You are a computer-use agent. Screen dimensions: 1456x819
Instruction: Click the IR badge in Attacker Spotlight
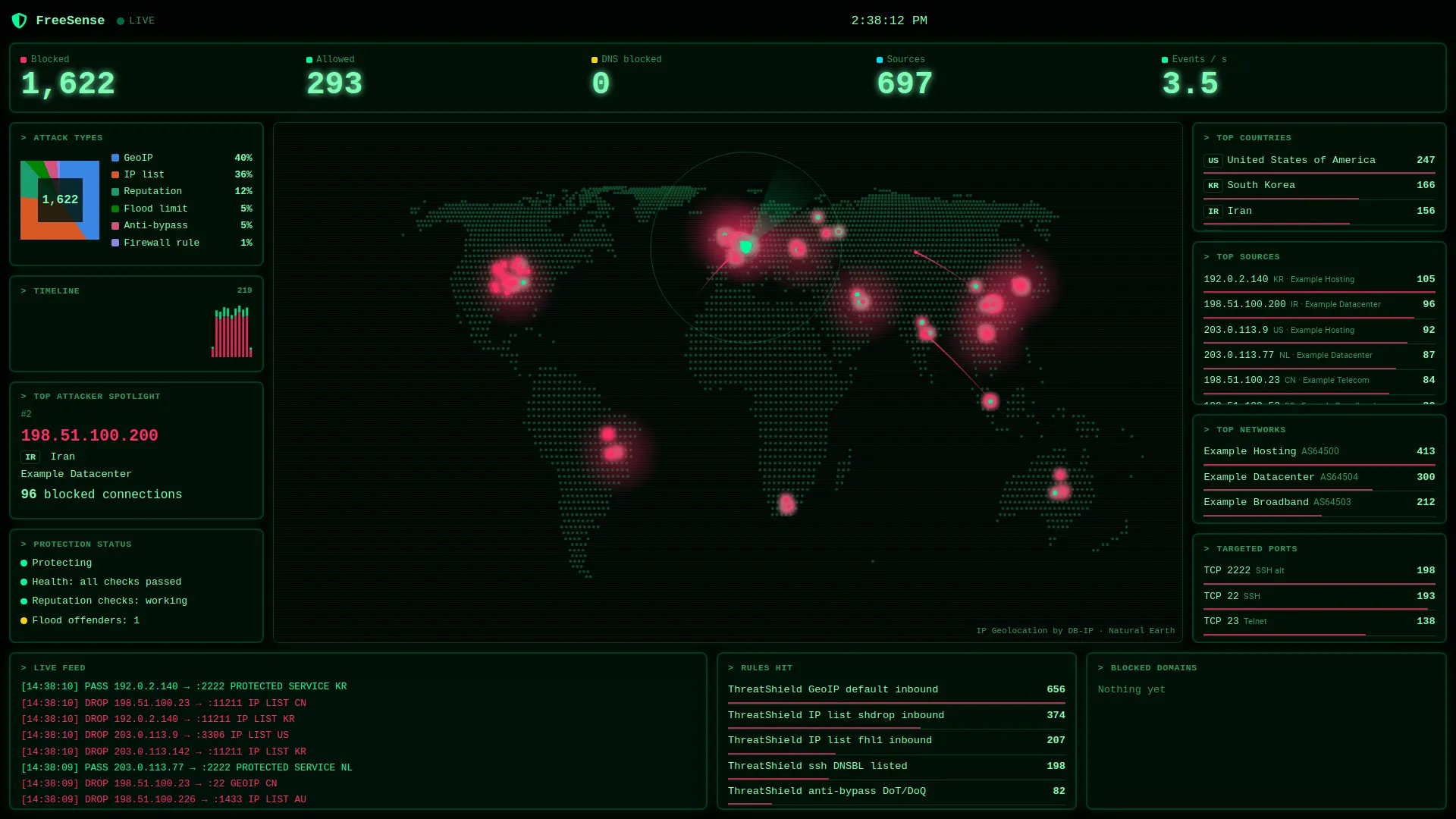(x=30, y=457)
